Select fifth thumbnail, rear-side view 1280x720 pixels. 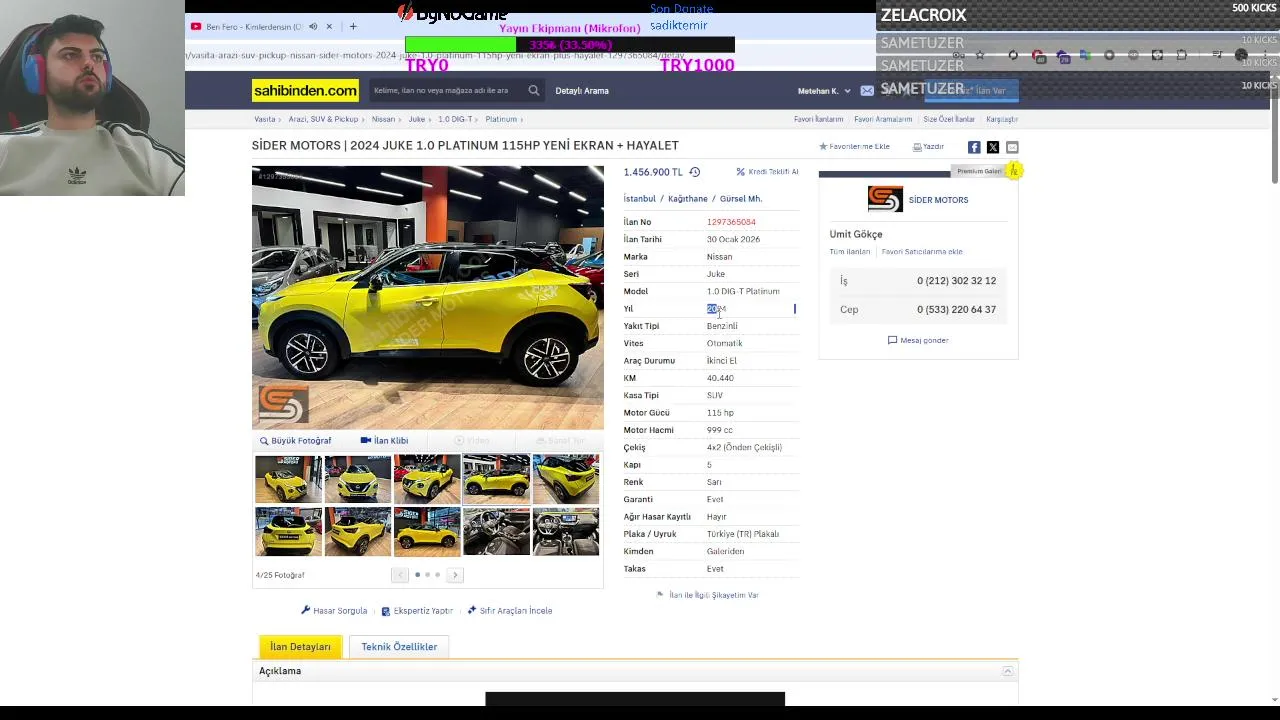[566, 479]
